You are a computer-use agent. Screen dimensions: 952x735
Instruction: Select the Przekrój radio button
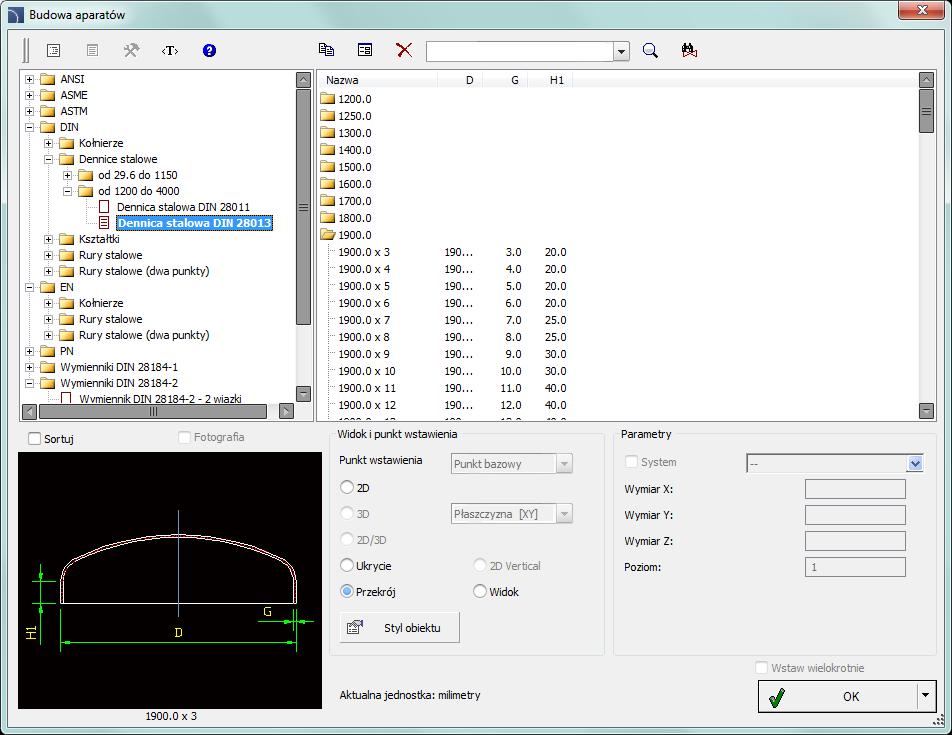point(347,591)
